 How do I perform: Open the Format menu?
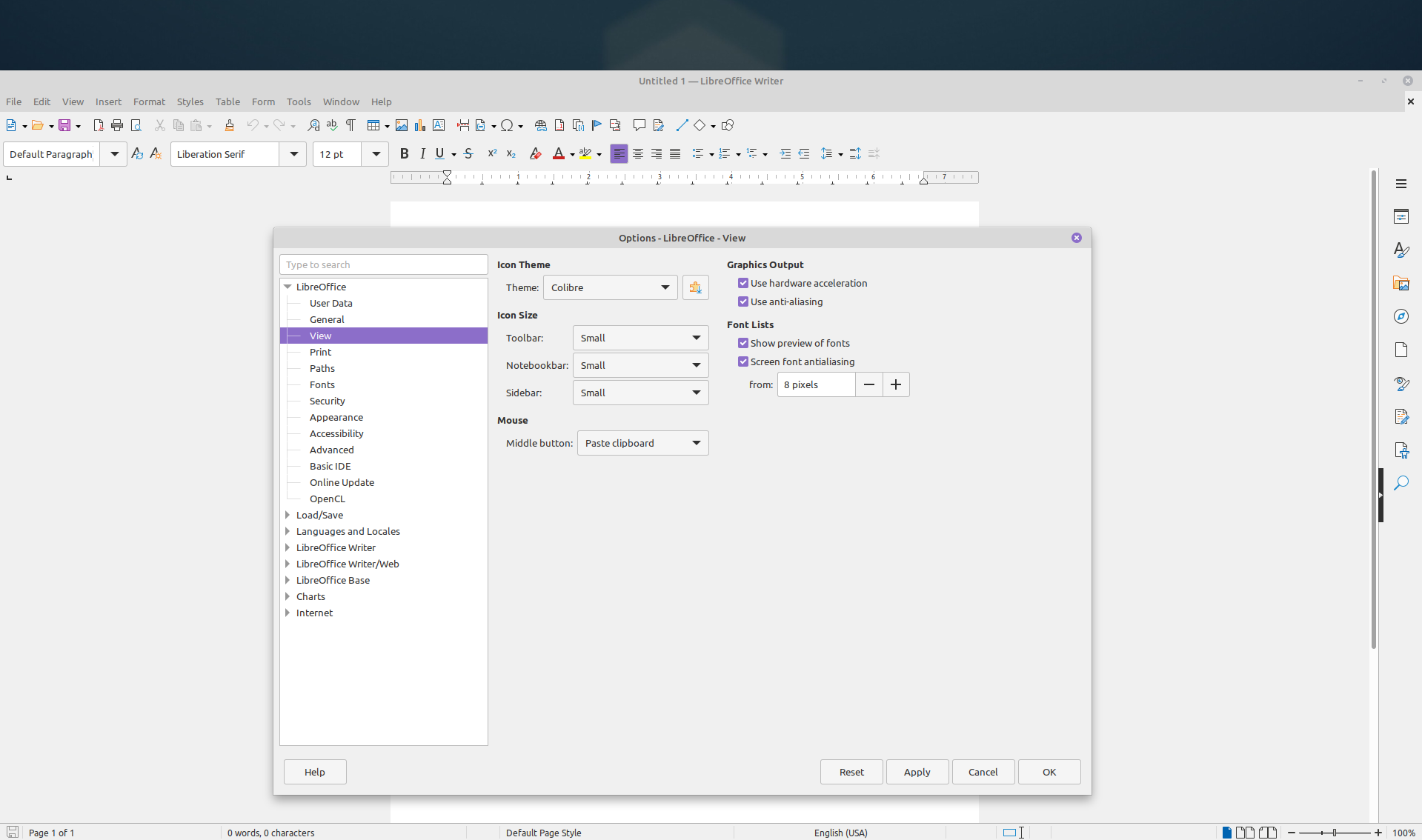click(149, 101)
